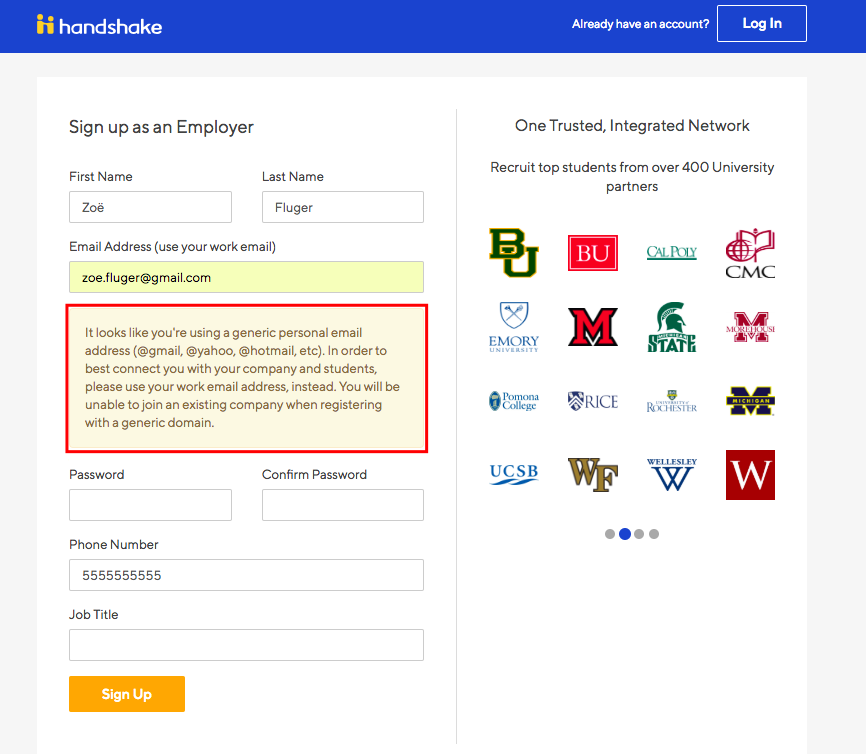Click the Wellesley W logo
866x754 pixels.
[x=672, y=474]
